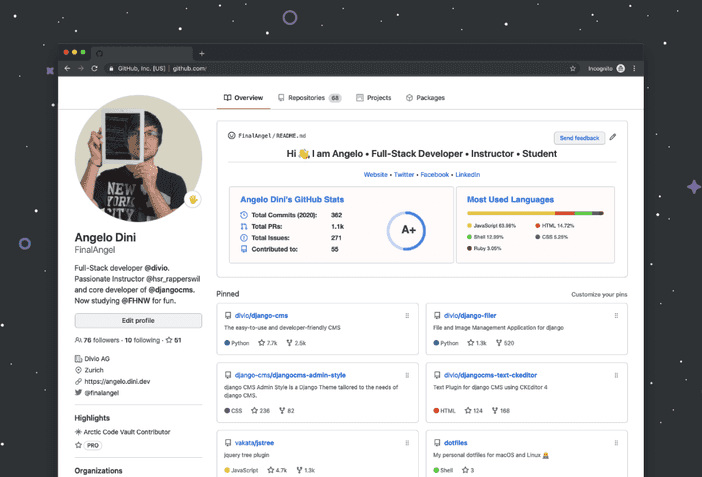Viewport: 702px width, 477px height.
Task: Click the FinalAngel/README.md file path
Action: (272, 136)
